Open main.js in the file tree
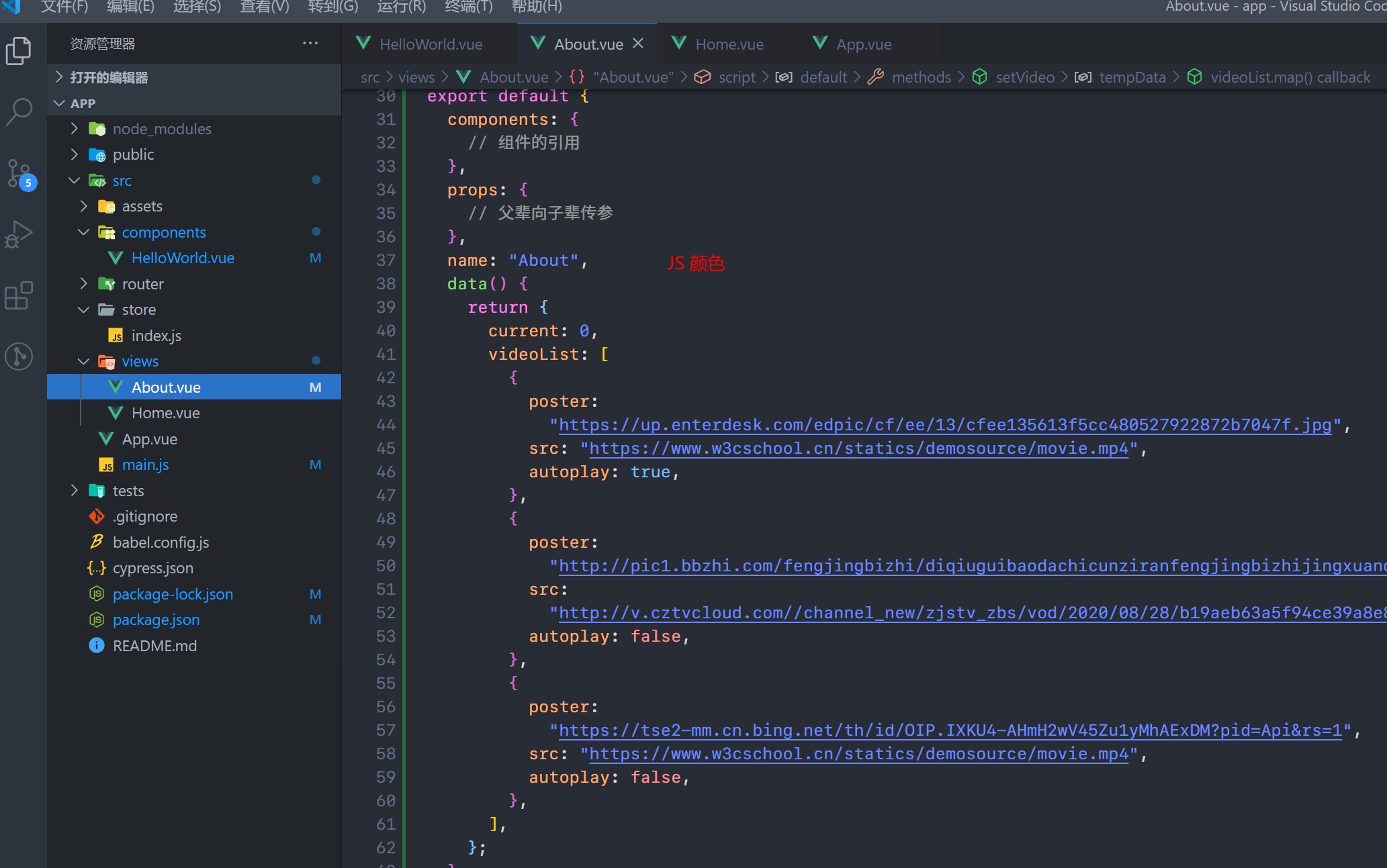This screenshot has width=1387, height=868. tap(194, 465)
